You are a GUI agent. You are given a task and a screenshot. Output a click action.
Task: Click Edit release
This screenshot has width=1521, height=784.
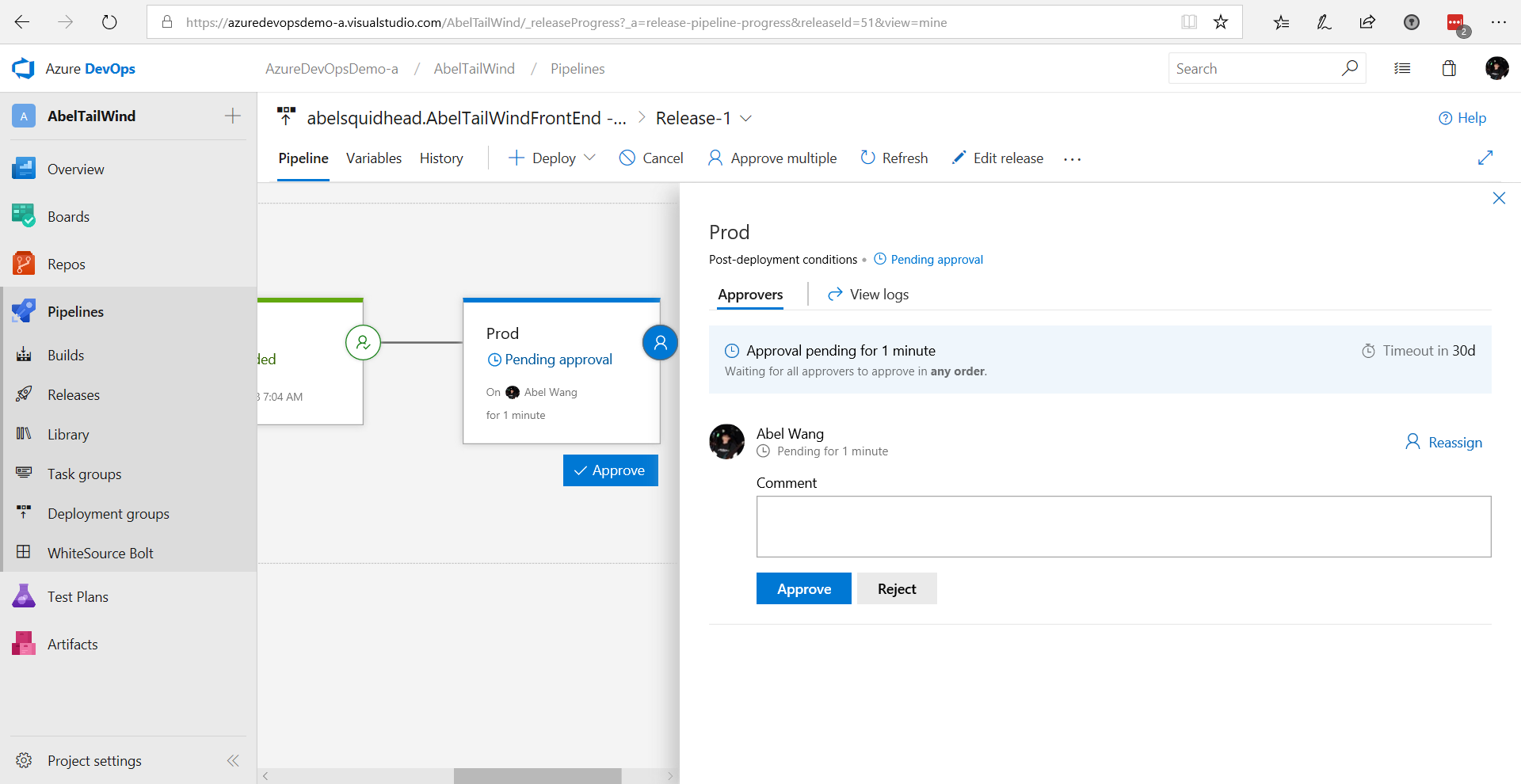click(997, 158)
